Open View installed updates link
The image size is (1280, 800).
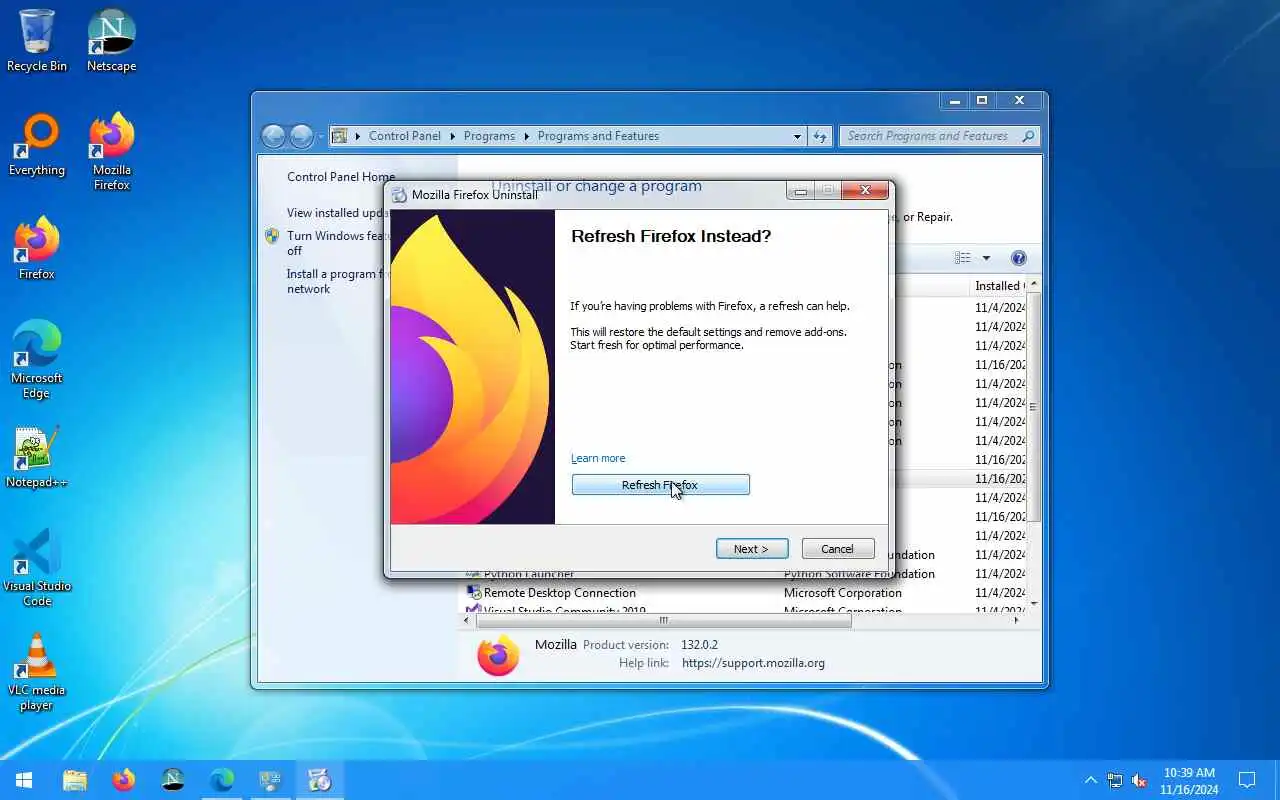tap(337, 213)
